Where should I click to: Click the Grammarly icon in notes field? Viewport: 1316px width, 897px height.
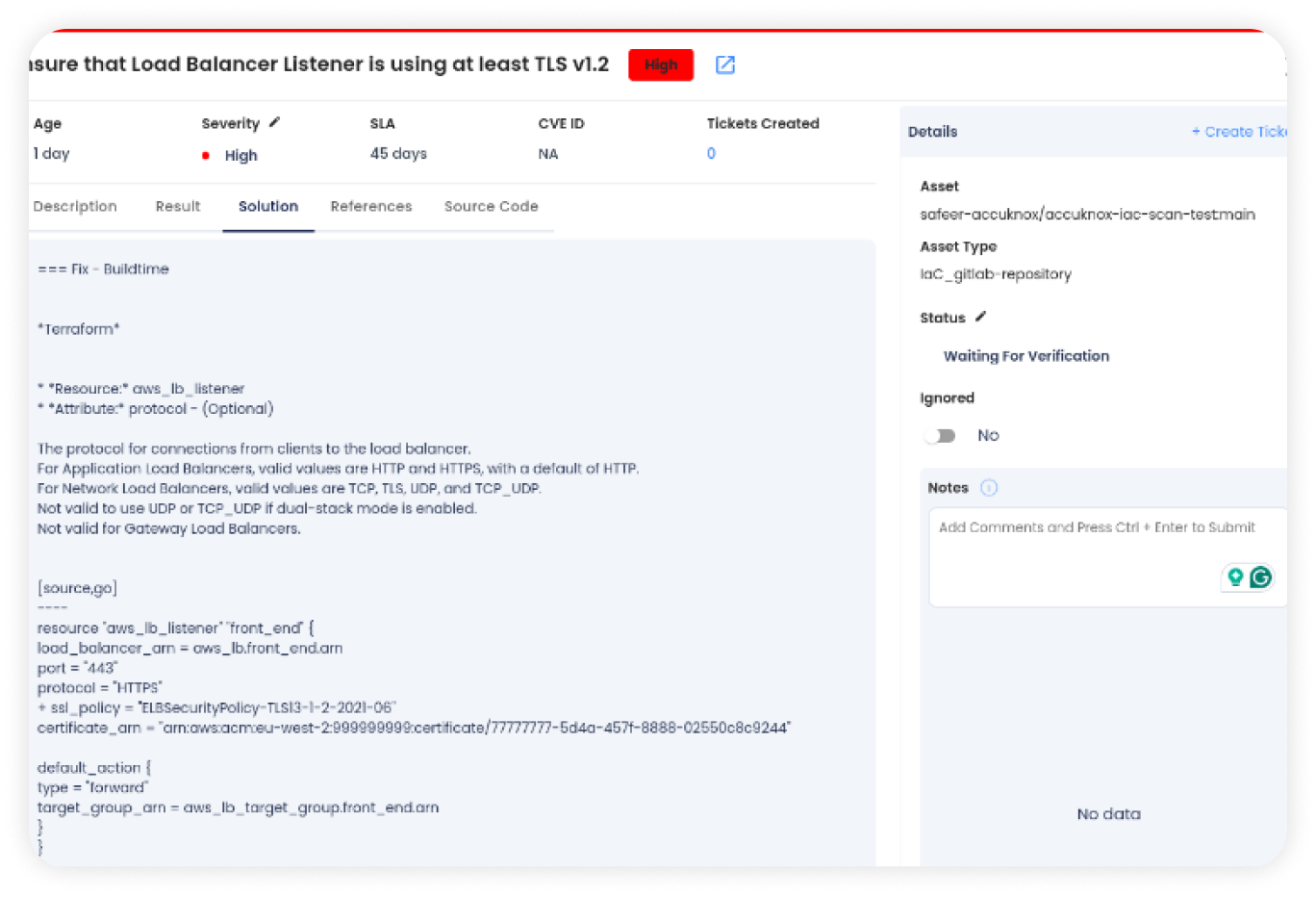pyautogui.click(x=1260, y=577)
